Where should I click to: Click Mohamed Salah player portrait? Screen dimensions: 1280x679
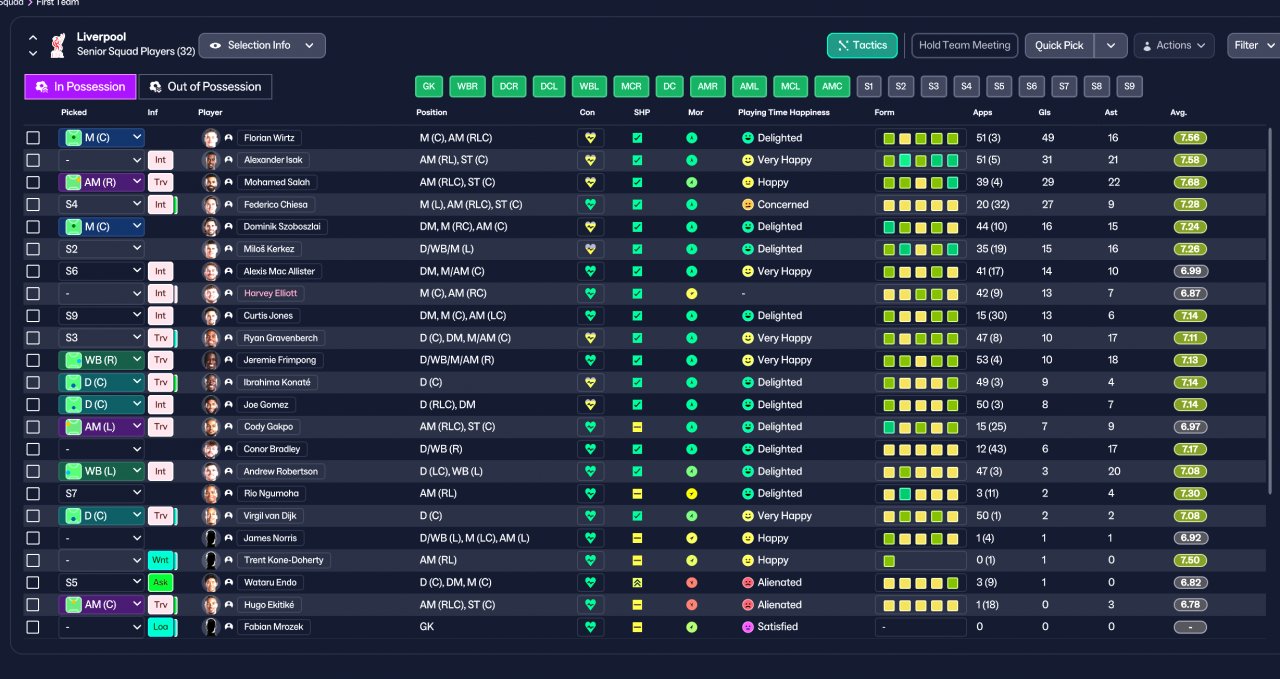(211, 182)
